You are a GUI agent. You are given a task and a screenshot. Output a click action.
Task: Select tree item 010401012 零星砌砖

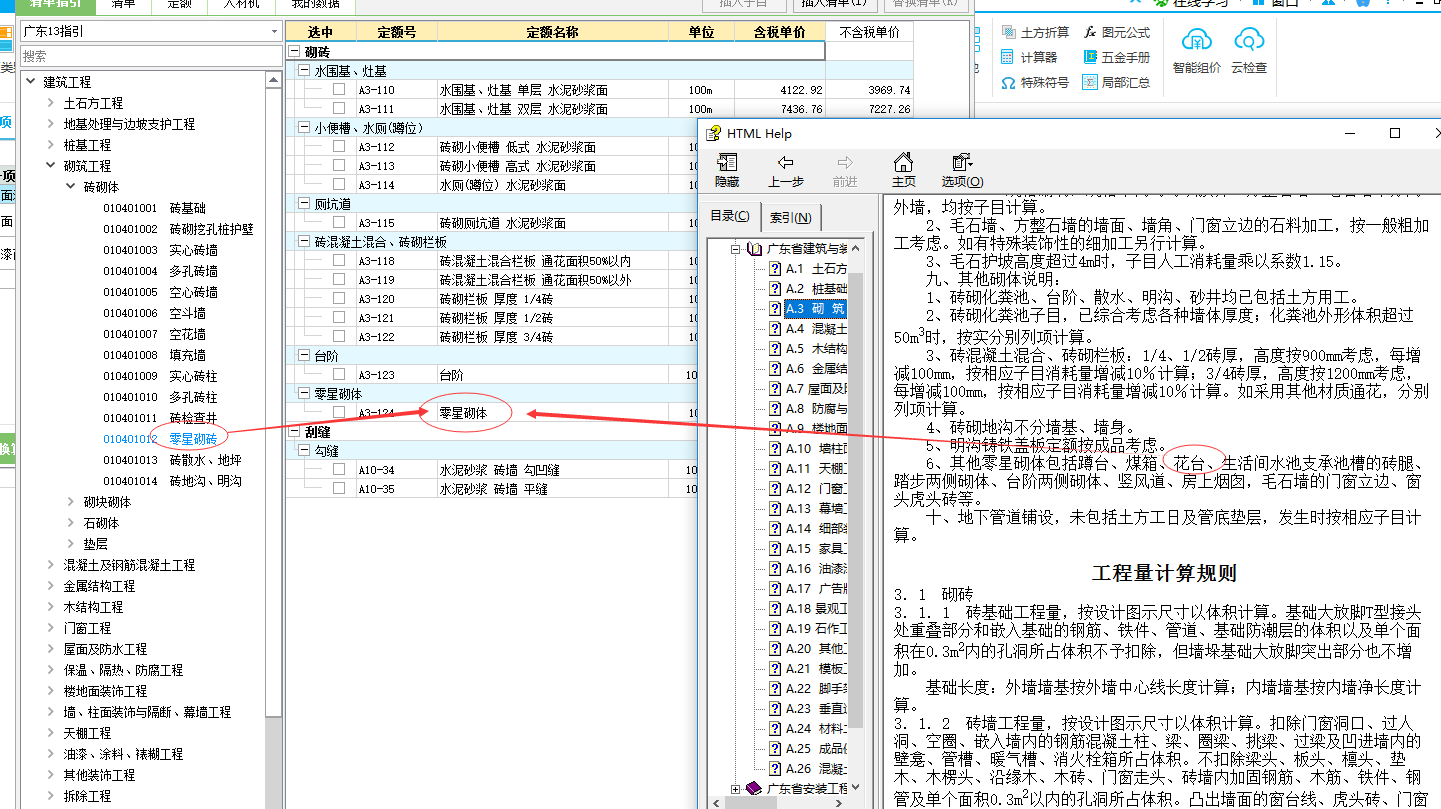point(160,439)
